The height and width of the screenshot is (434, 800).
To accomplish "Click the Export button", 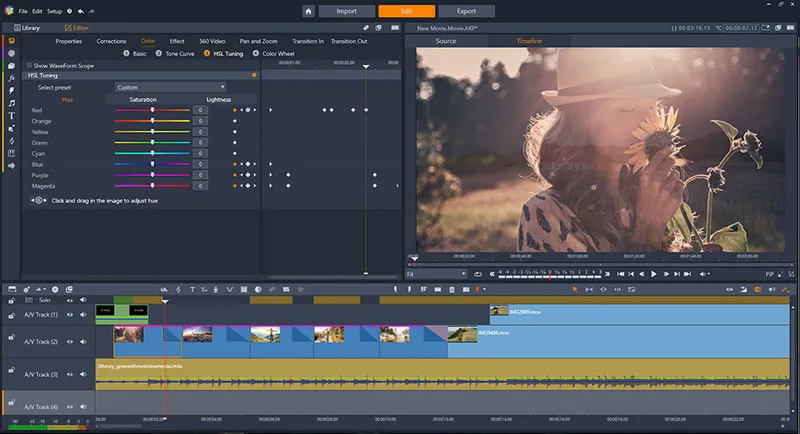I will pyautogui.click(x=466, y=11).
